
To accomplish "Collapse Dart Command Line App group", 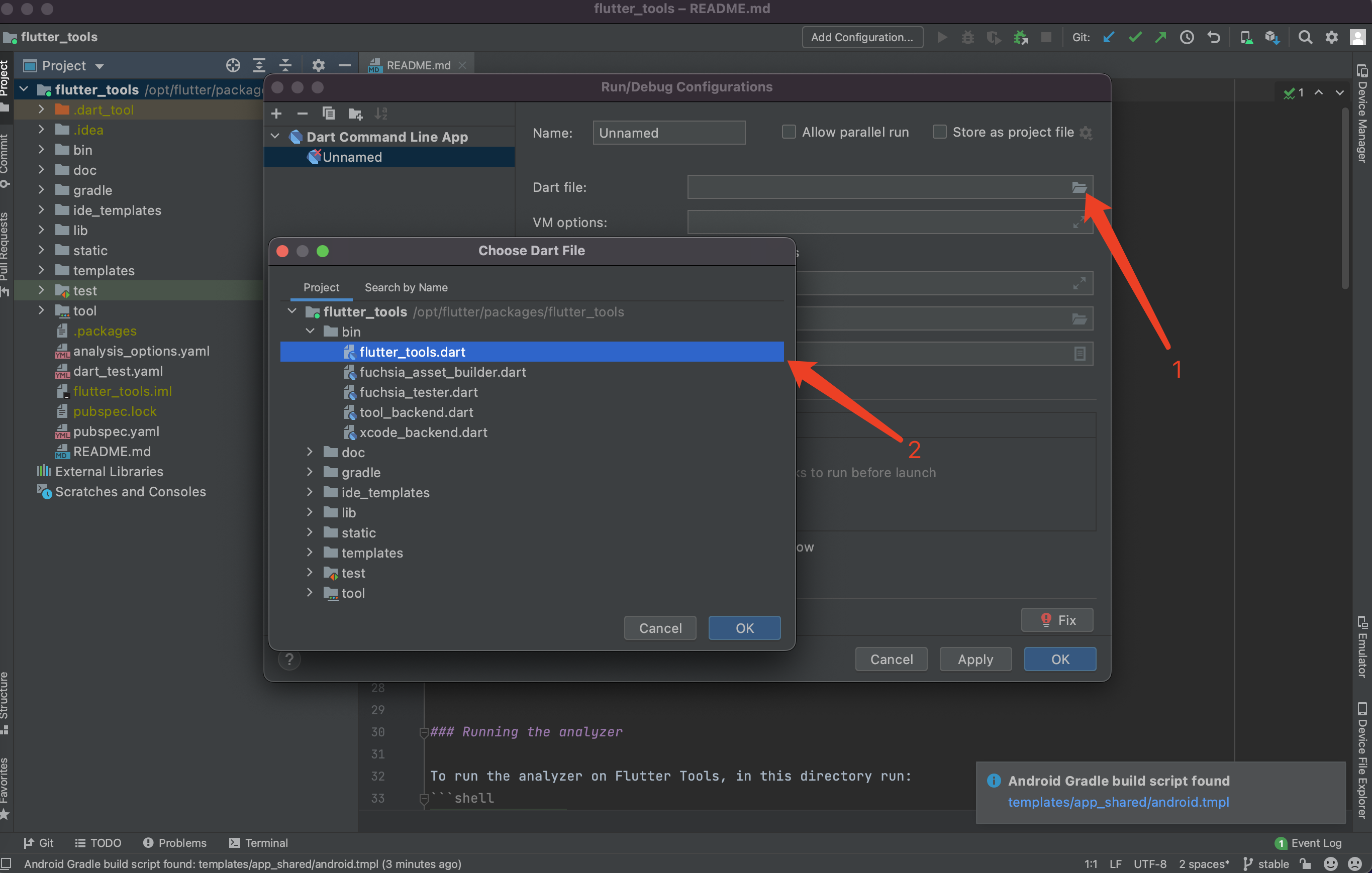I will (x=275, y=137).
